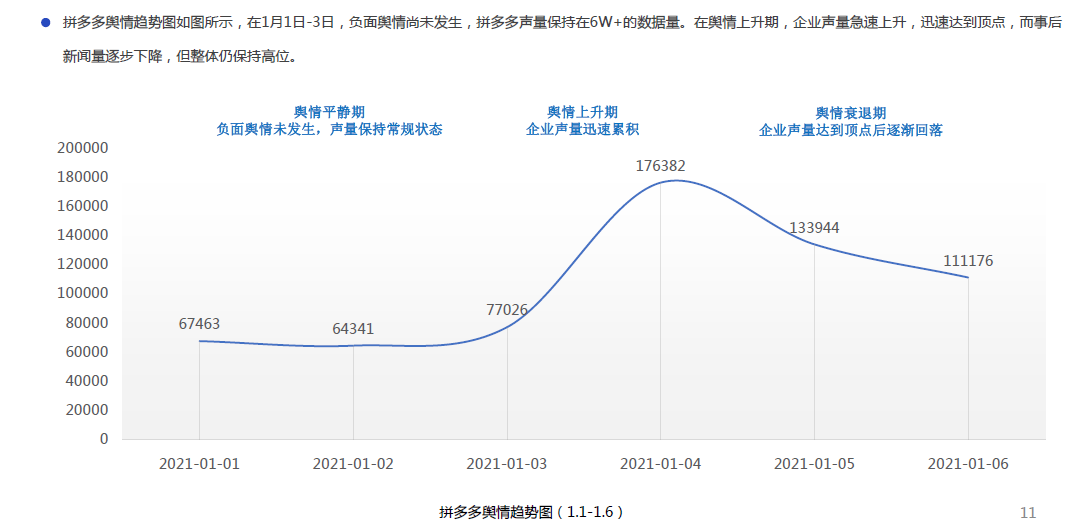Click y-axis value 0
1089x529 pixels.
pos(104,439)
